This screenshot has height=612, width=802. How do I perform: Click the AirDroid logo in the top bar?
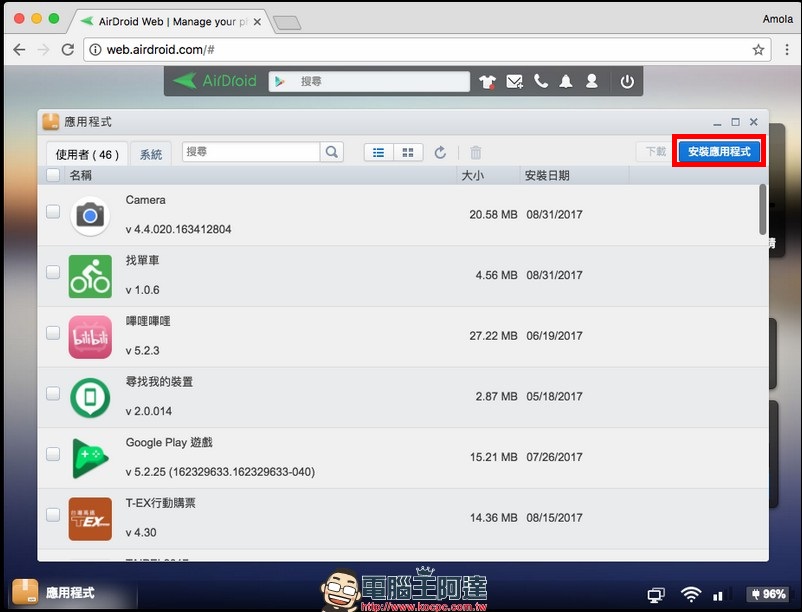tap(215, 81)
